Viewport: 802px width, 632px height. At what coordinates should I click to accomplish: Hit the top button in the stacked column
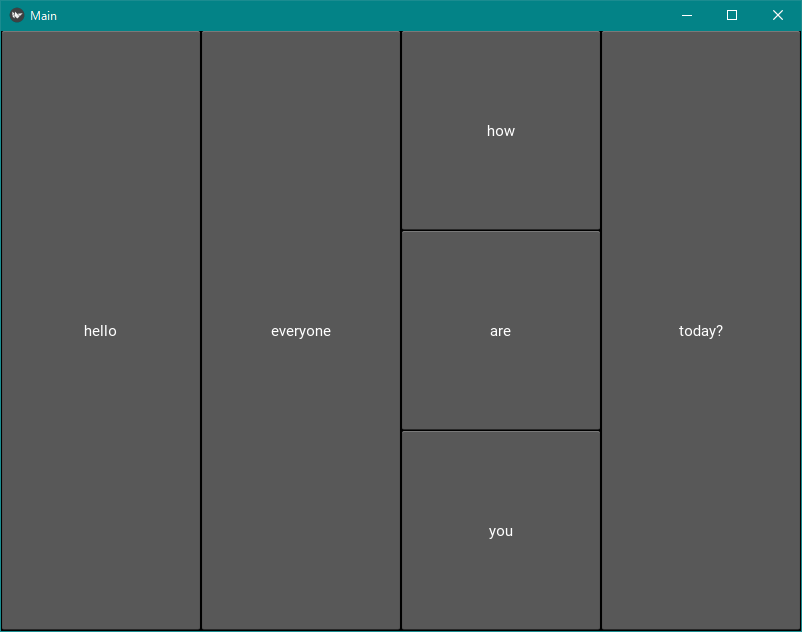coord(501,131)
